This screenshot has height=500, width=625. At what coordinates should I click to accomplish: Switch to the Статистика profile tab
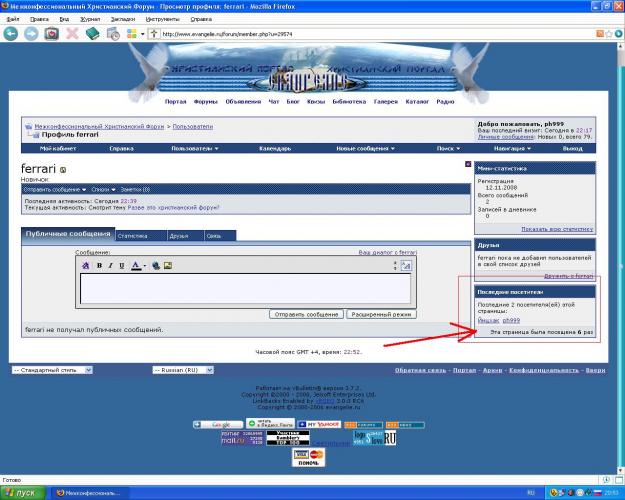point(132,236)
